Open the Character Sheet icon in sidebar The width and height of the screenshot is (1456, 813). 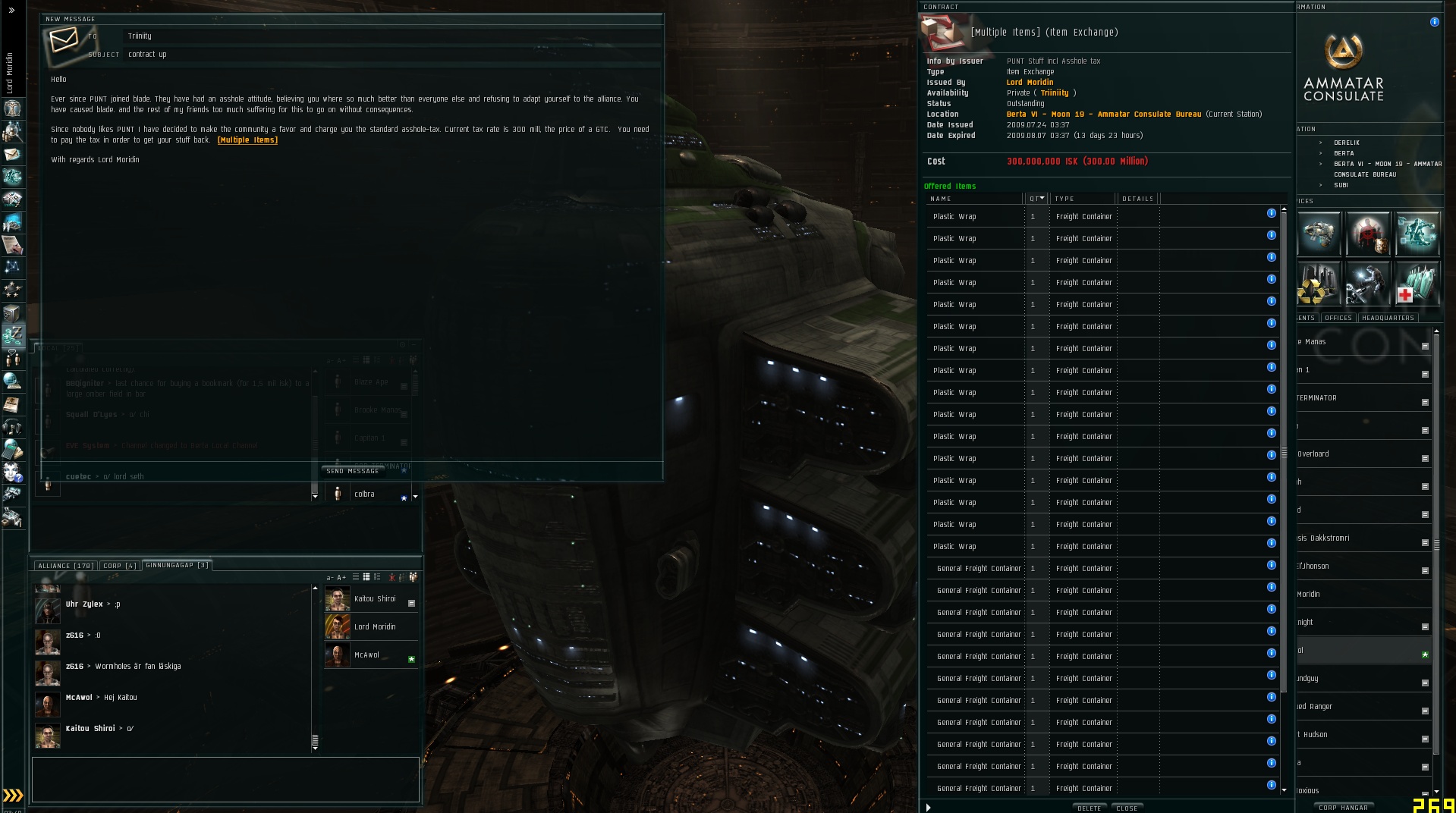pos(12,108)
